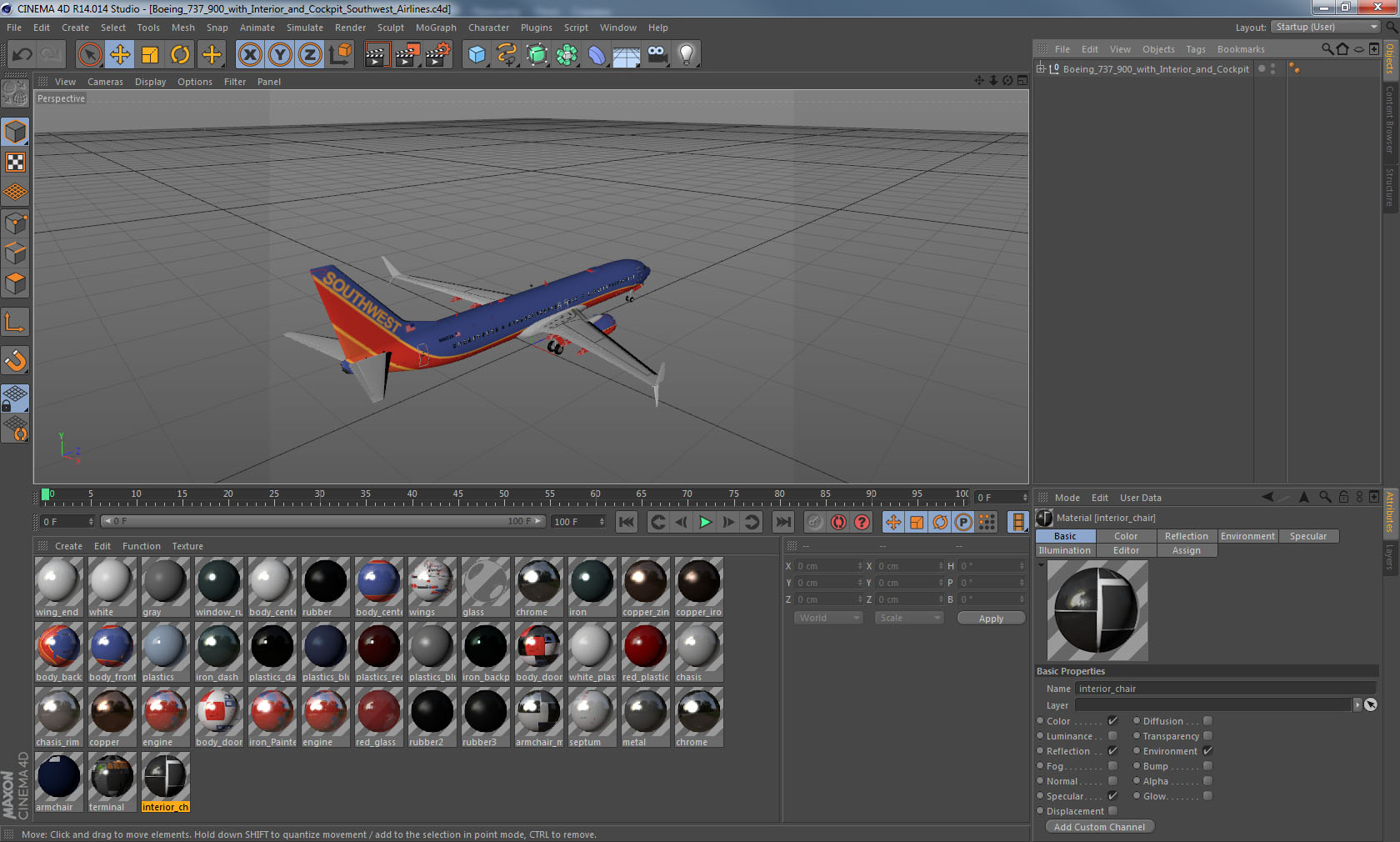The height and width of the screenshot is (842, 1400).
Task: Toggle Autokeying record button
Action: click(838, 522)
